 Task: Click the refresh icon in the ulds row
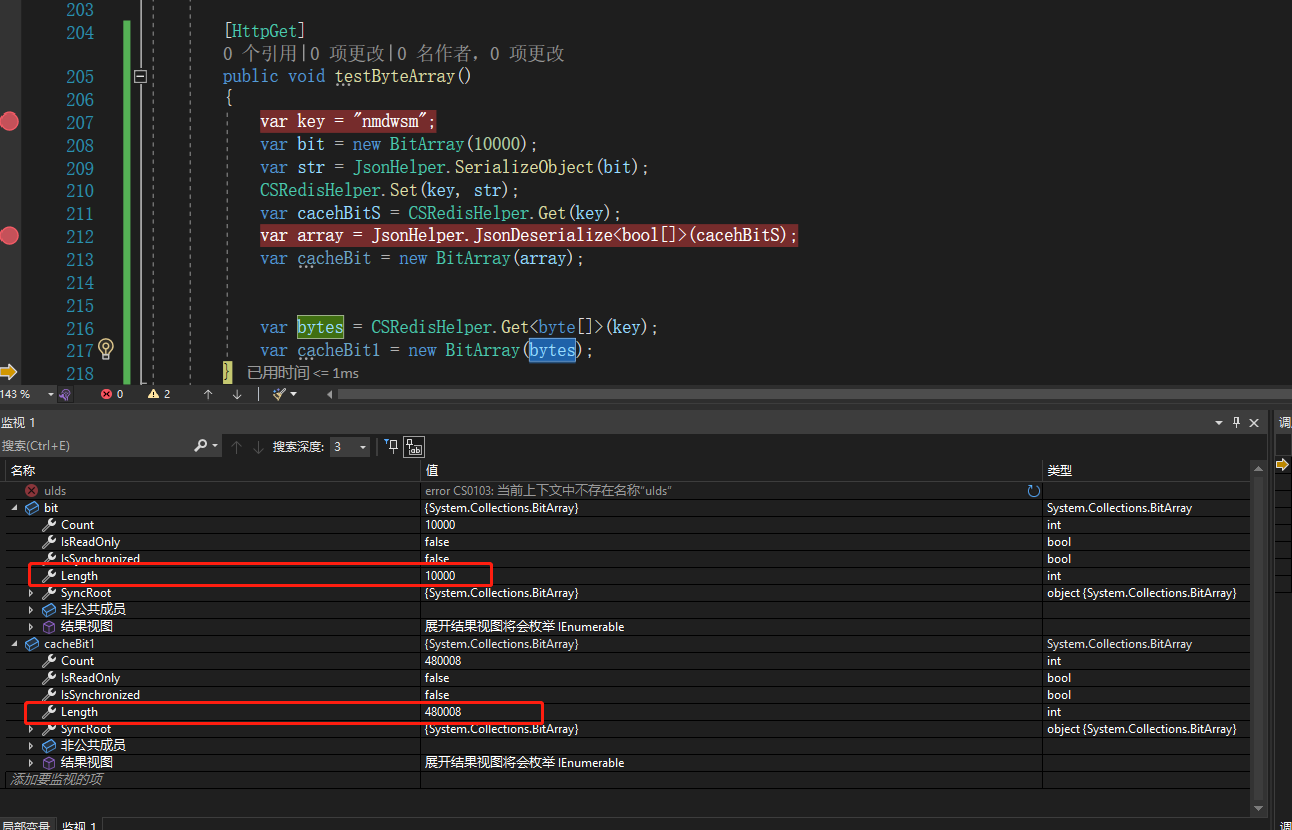pyautogui.click(x=1033, y=491)
